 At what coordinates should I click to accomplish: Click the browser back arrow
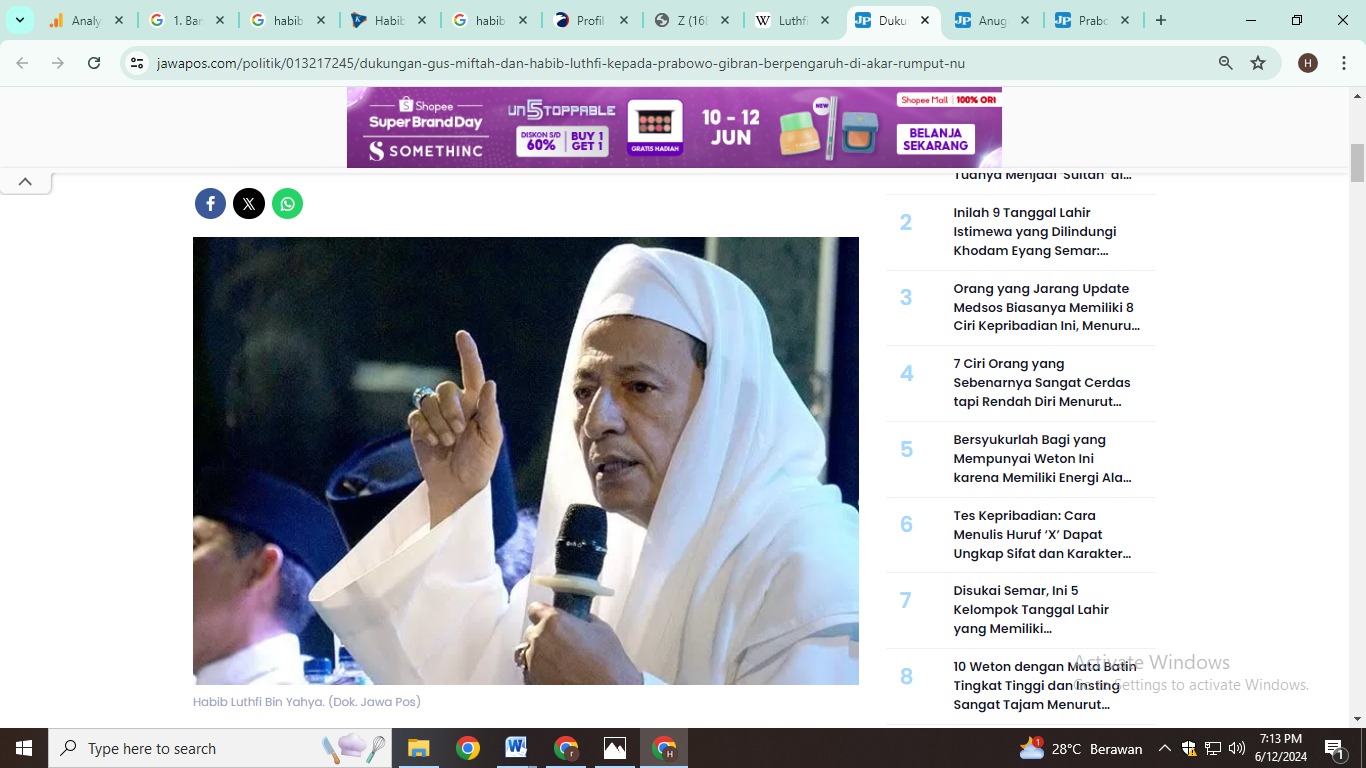click(22, 62)
